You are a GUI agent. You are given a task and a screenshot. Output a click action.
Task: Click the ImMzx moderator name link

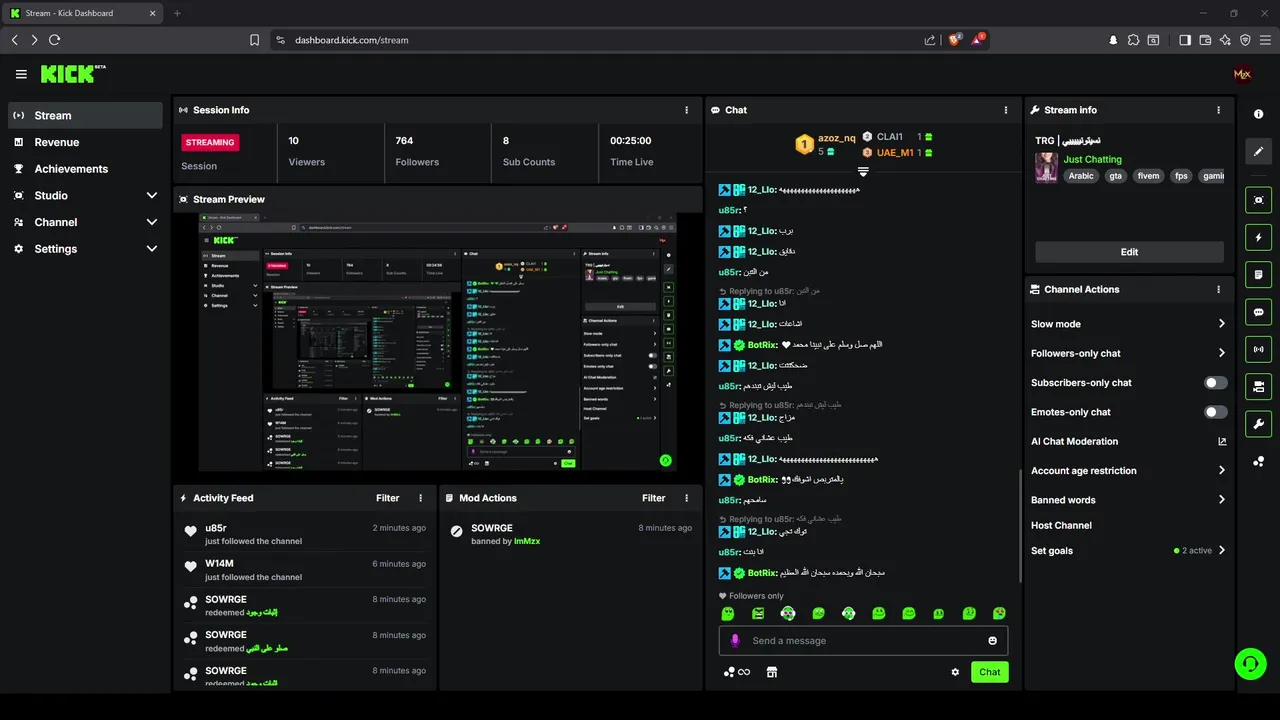527,541
